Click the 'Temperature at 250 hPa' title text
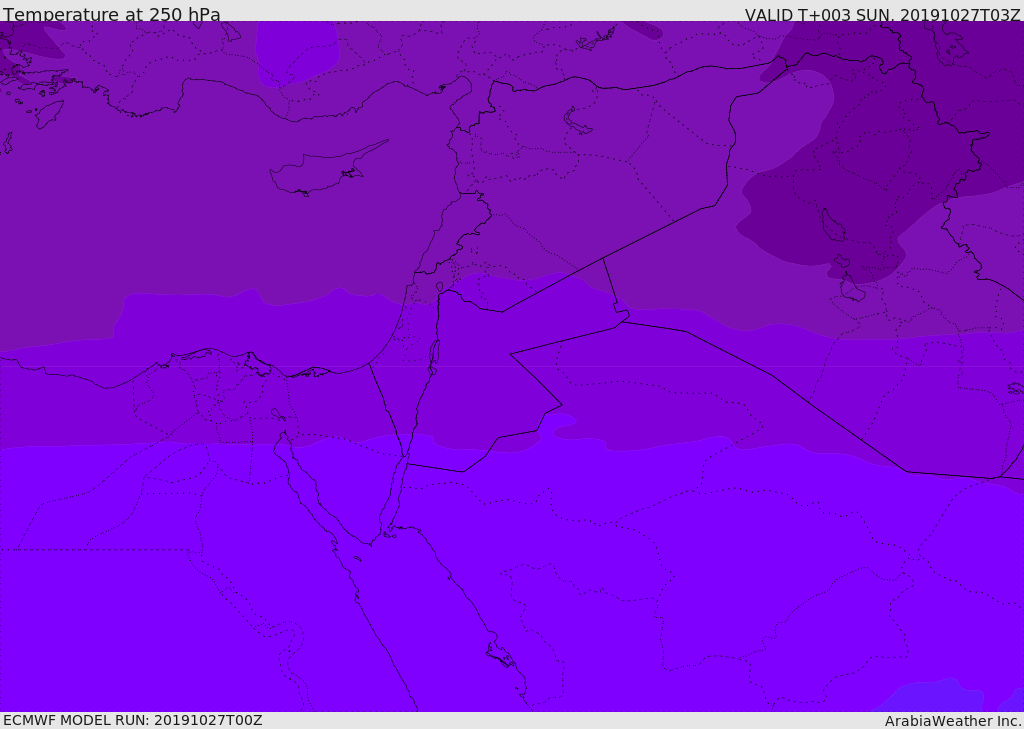Screen dimensions: 1024x729 tap(112, 14)
